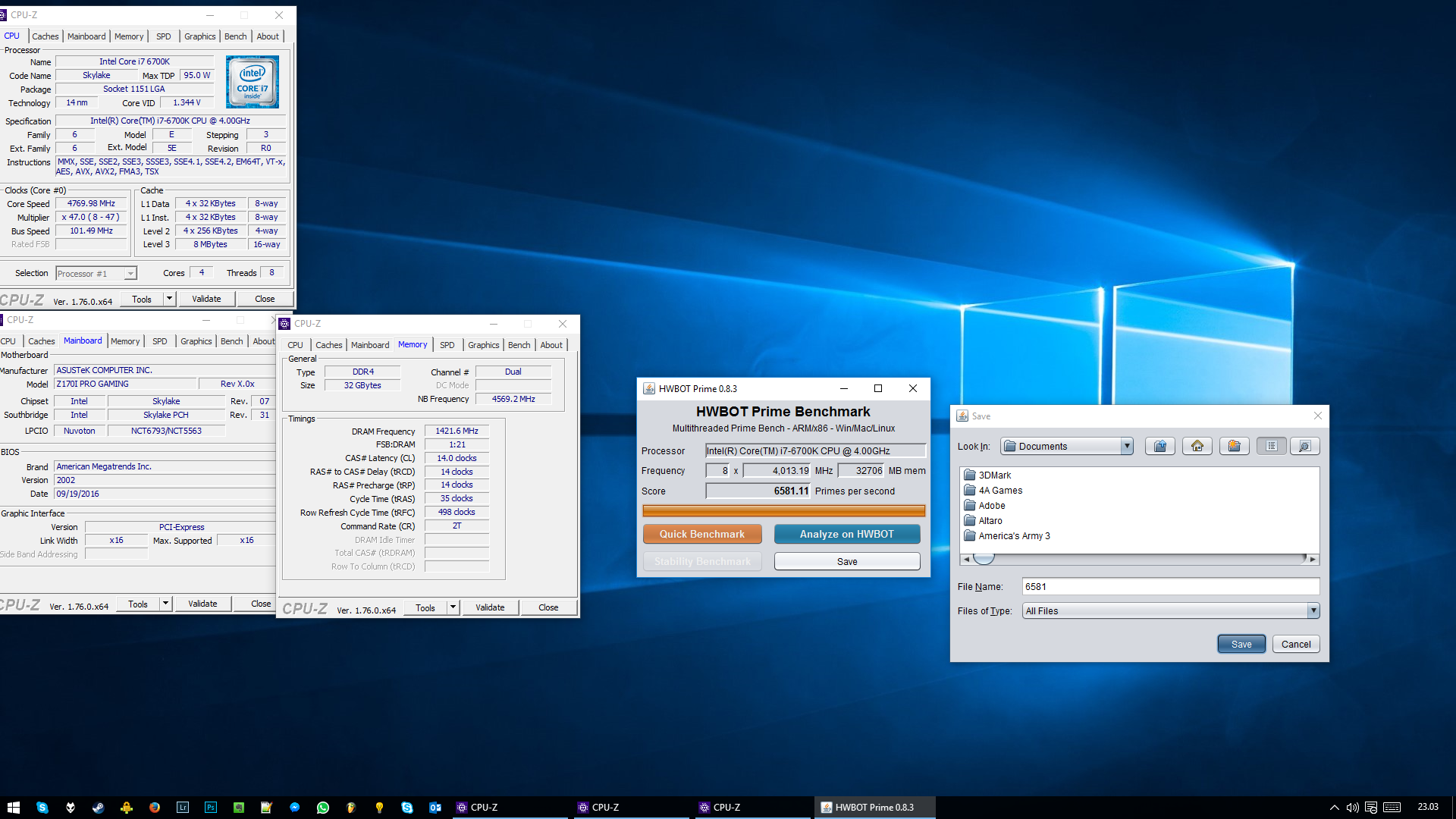Click Analyze on HWBOT button
Screen dimensions: 1456x819
point(847,534)
